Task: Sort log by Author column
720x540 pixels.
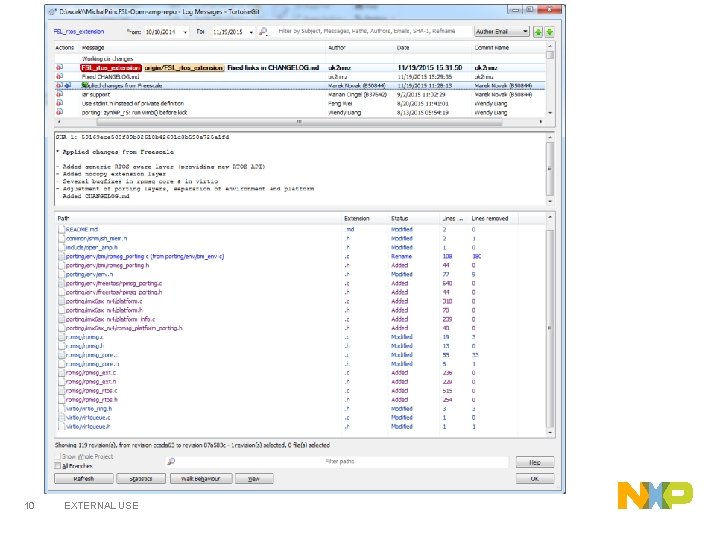Action: click(x=337, y=47)
